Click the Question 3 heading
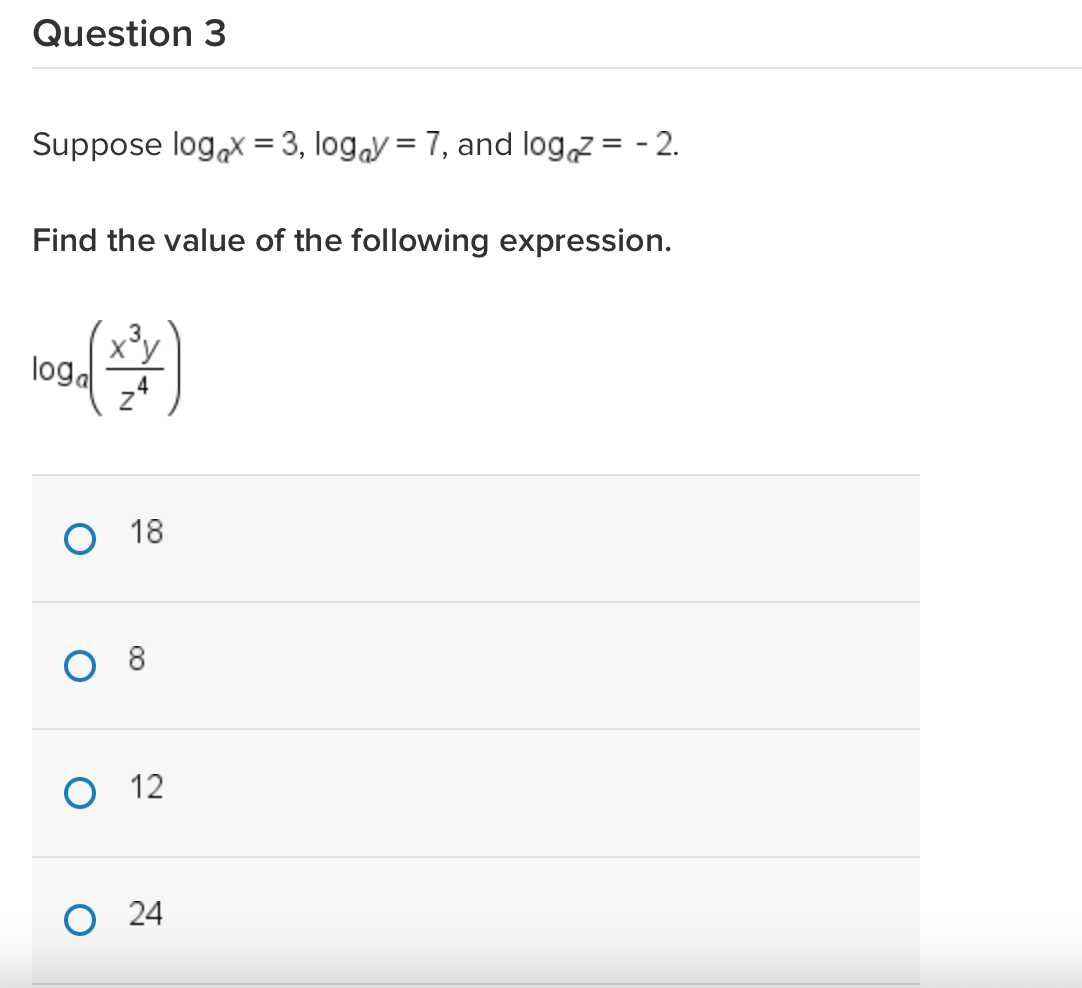The image size is (1082, 988). click(129, 33)
